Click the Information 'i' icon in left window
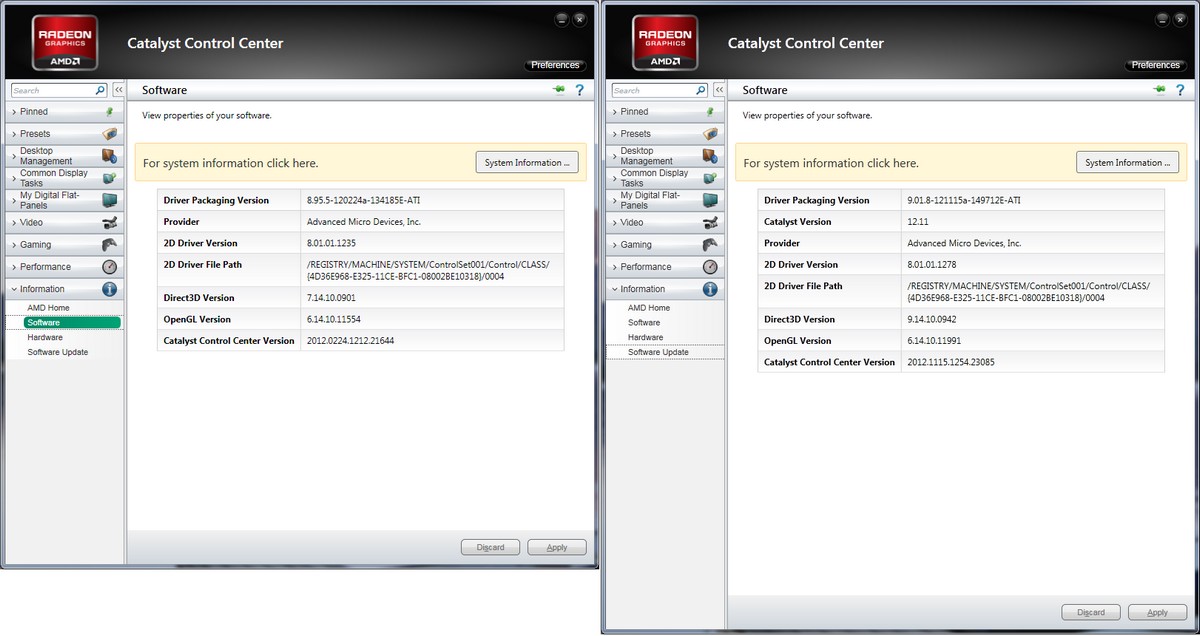Image resolution: width=1200 pixels, height=636 pixels. (x=110, y=289)
